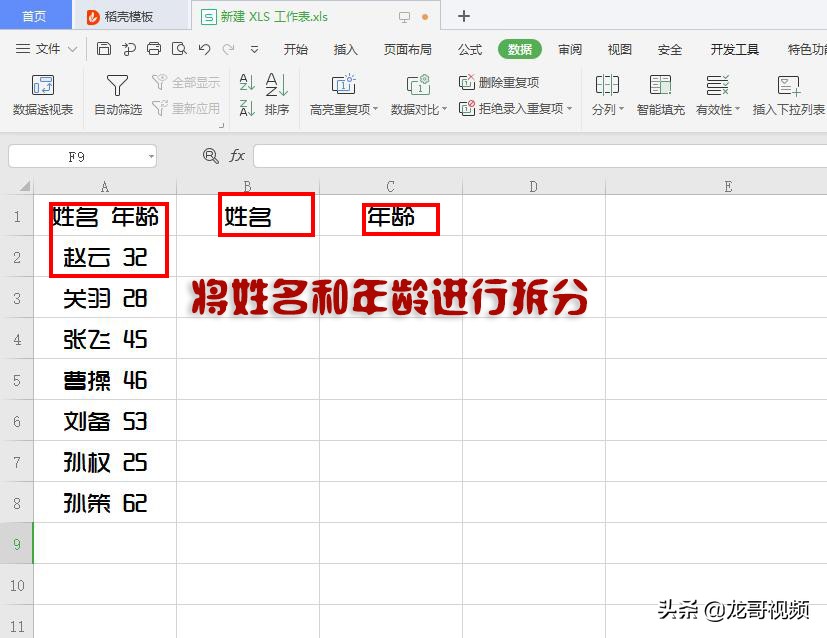Select the 首页 home tab
Screen dimensions: 827x638
pyautogui.click(x=36, y=15)
